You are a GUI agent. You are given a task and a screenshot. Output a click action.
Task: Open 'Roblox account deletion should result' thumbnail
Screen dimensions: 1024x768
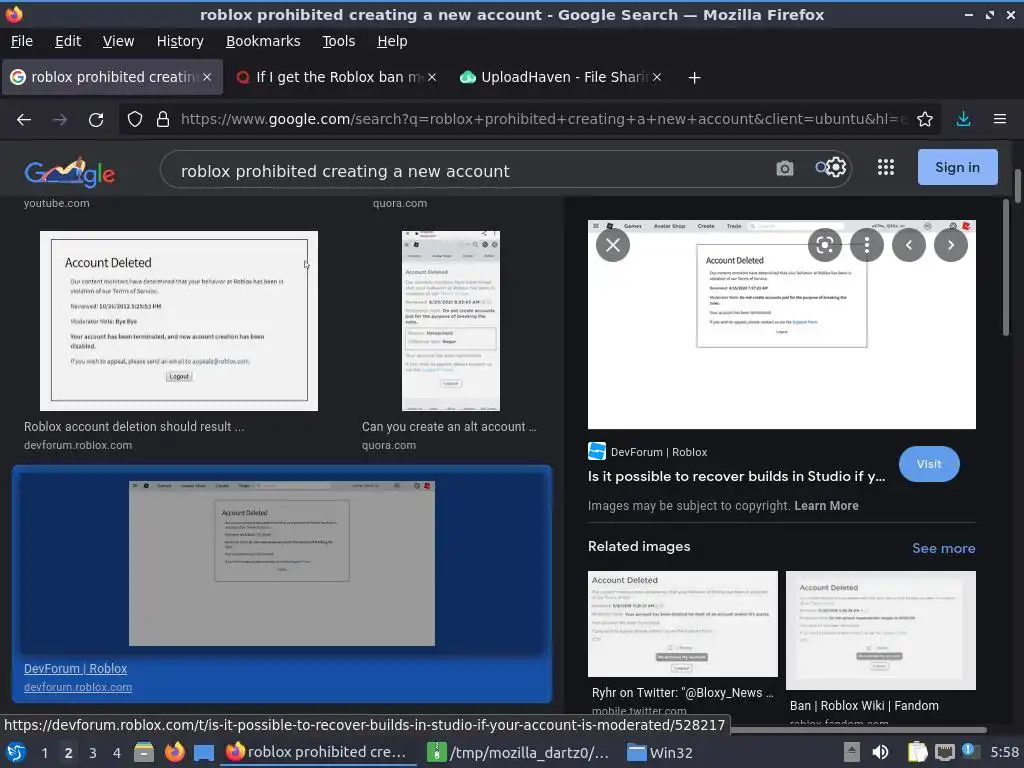point(179,321)
